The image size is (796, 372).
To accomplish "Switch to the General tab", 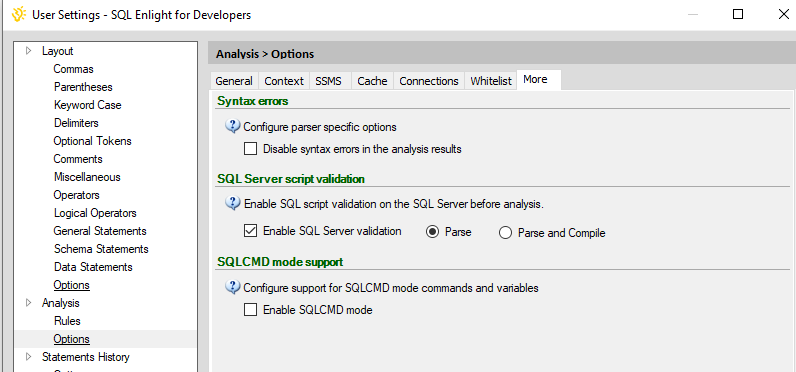I will [x=234, y=81].
